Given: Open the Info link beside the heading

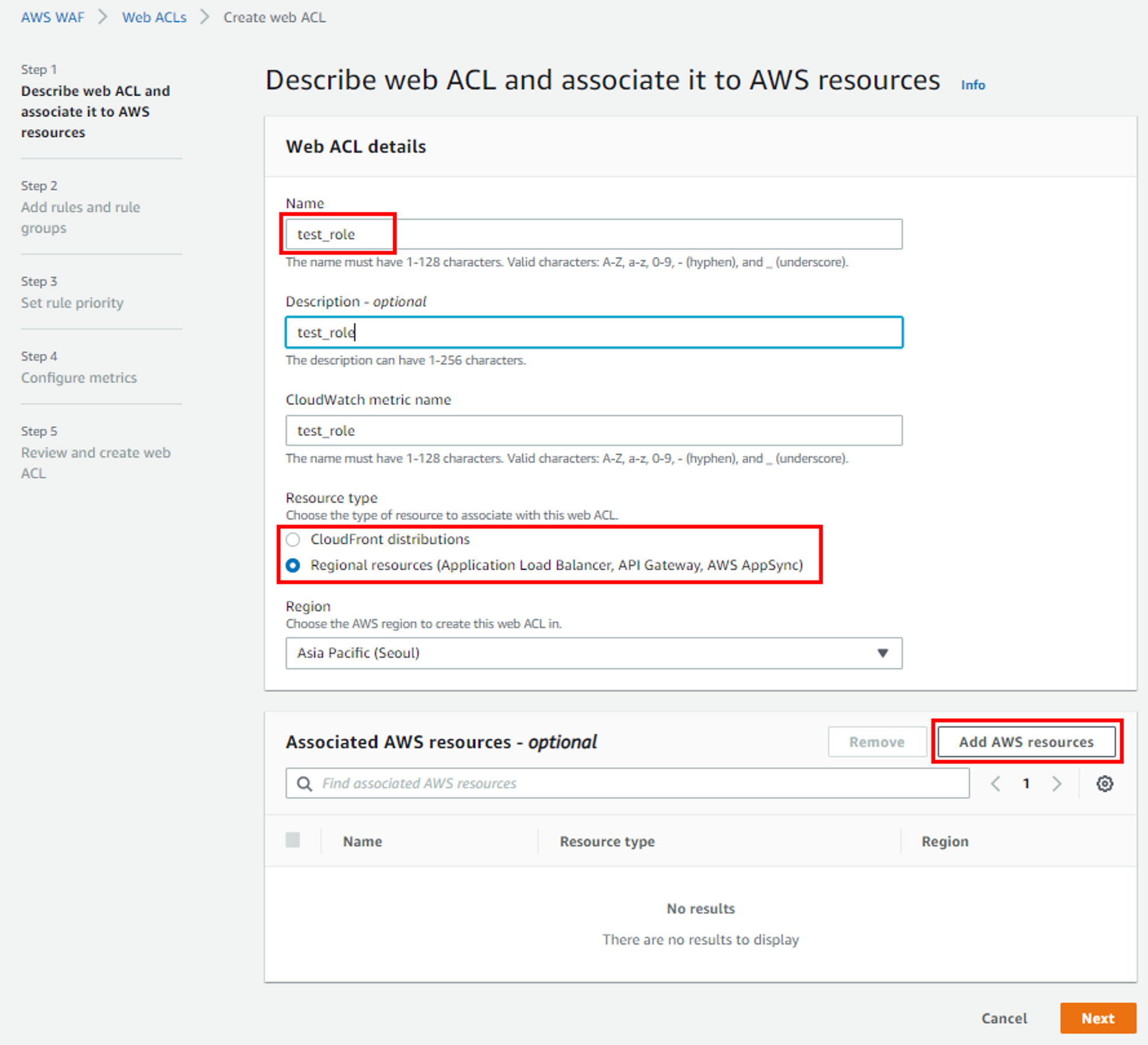Looking at the screenshot, I should click(x=973, y=85).
